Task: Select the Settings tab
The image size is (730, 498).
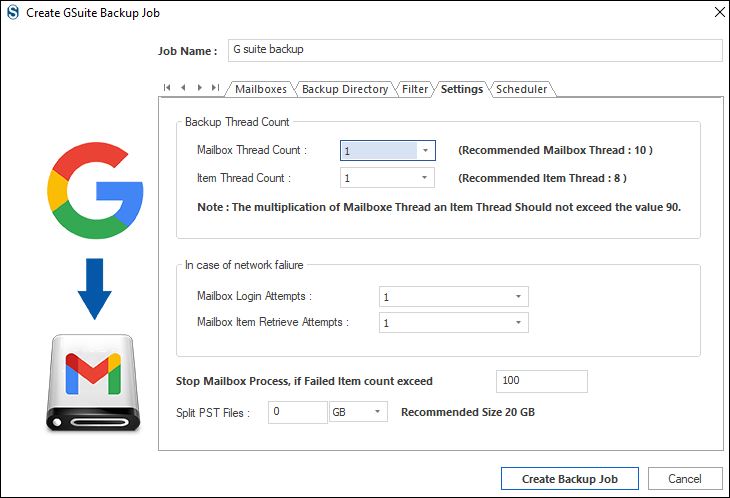Action: [x=462, y=89]
